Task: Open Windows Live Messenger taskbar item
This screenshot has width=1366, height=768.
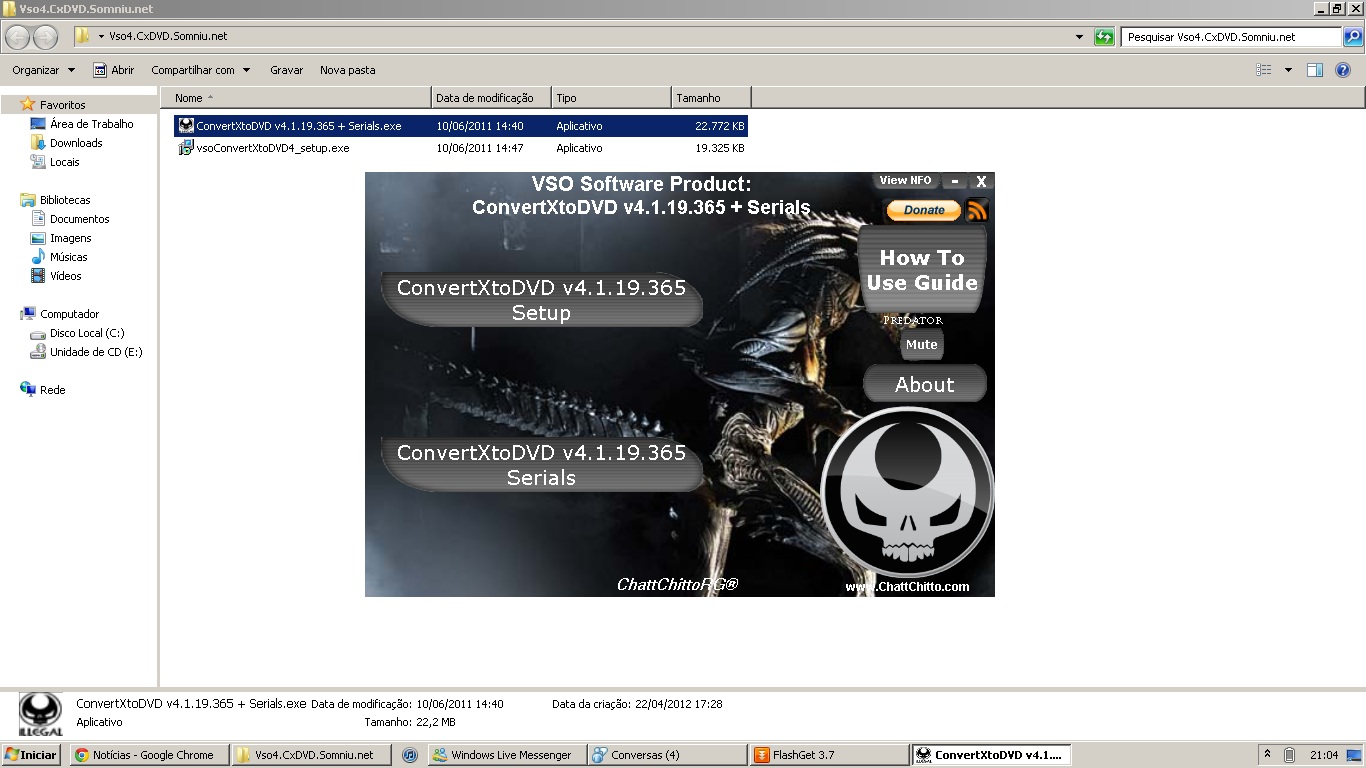Action: pos(507,755)
